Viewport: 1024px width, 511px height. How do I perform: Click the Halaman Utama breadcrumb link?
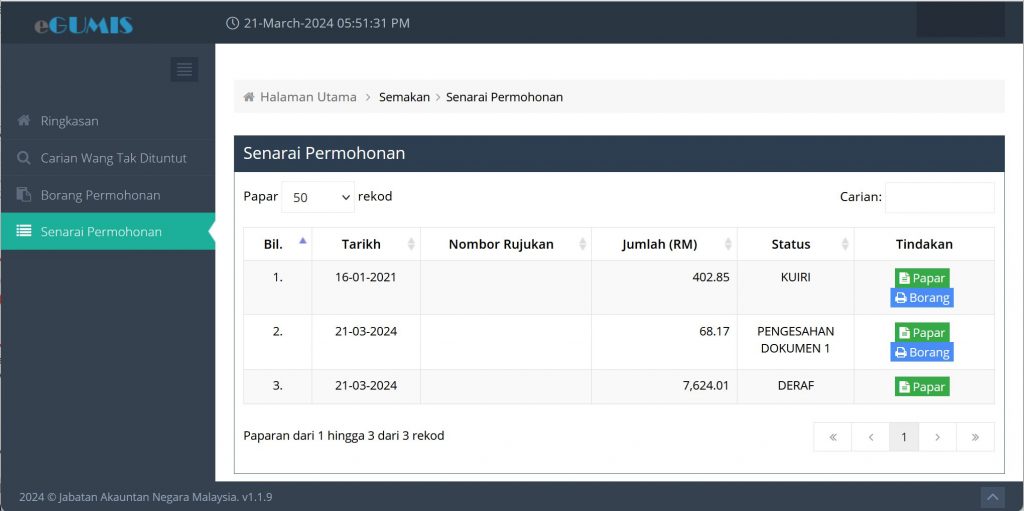(308, 97)
